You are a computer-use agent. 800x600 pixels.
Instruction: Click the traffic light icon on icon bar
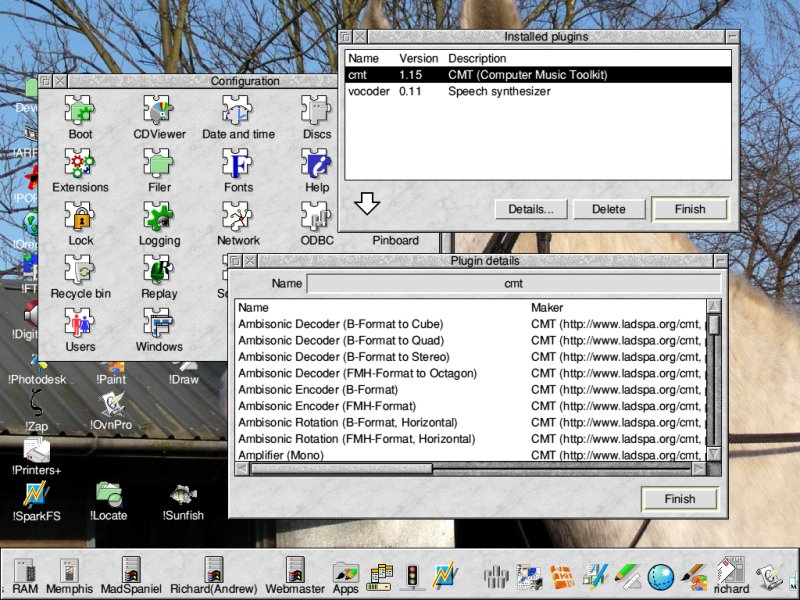411,577
